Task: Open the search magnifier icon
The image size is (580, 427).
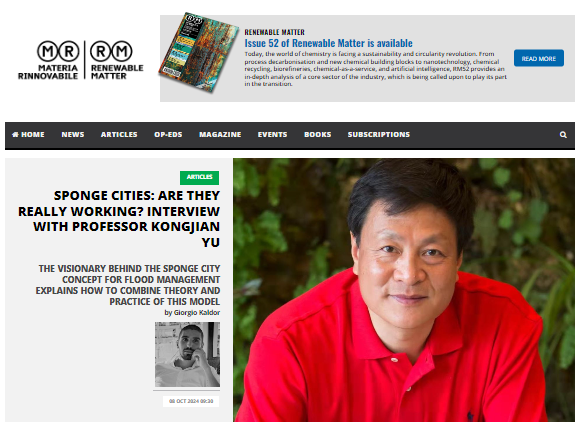Action: pyautogui.click(x=563, y=135)
